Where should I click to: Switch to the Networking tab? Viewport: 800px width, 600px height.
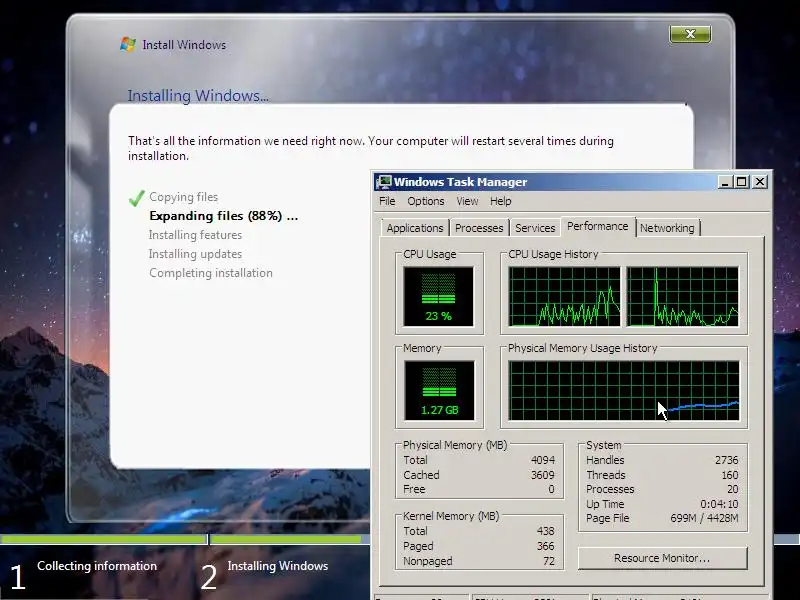coord(667,228)
